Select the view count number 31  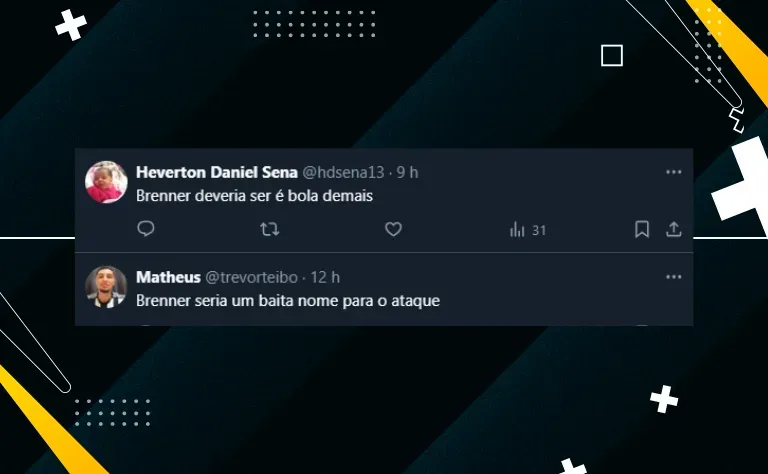(539, 230)
